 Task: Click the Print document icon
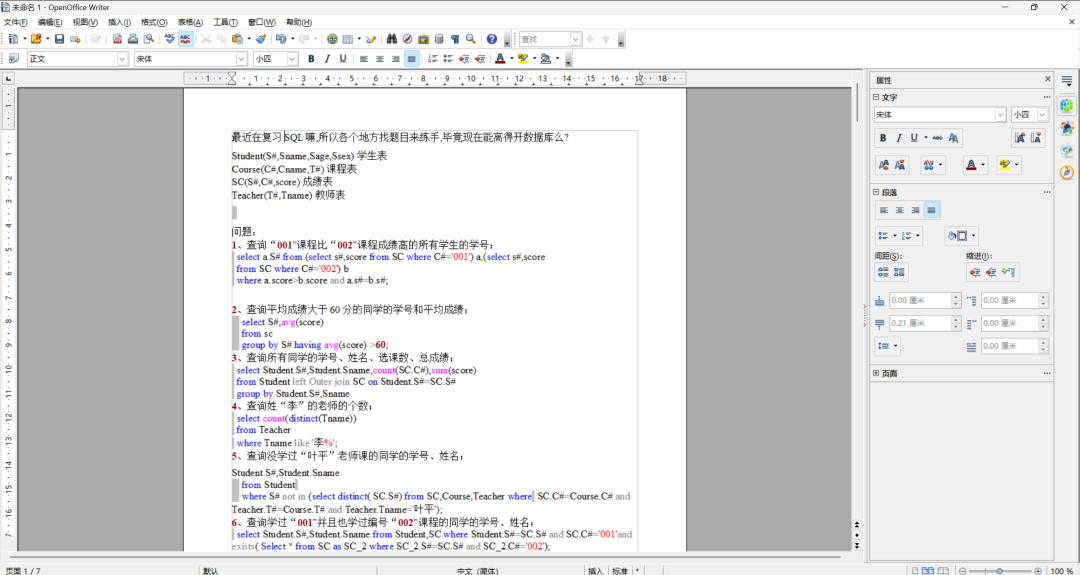pyautogui.click(x=132, y=39)
